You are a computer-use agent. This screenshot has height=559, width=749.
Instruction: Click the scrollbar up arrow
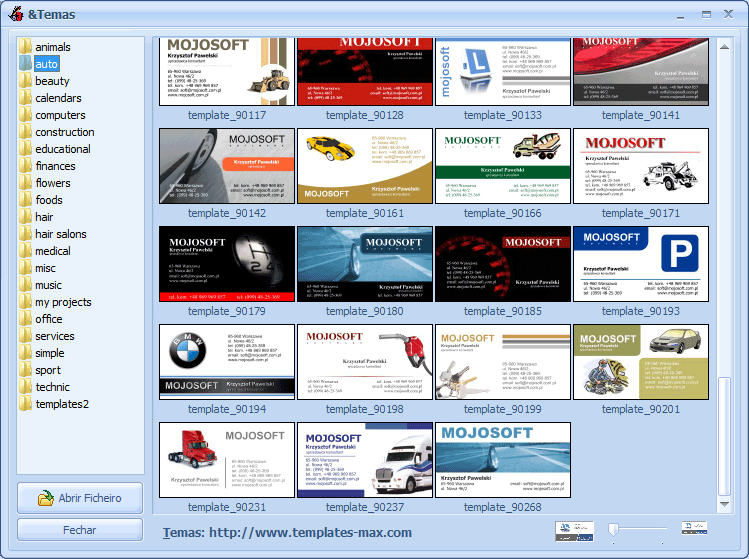pyautogui.click(x=724, y=47)
